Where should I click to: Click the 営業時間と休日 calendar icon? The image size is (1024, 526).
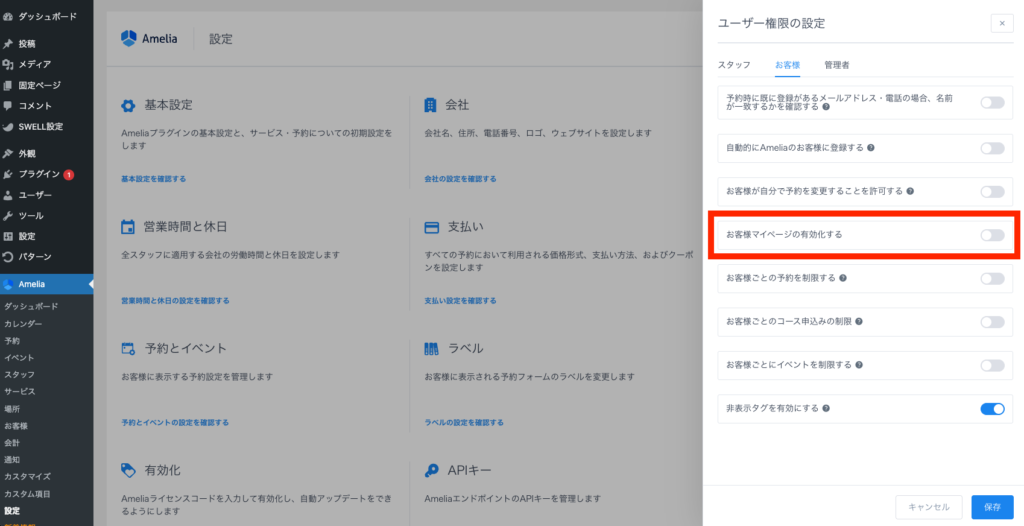[x=128, y=227]
